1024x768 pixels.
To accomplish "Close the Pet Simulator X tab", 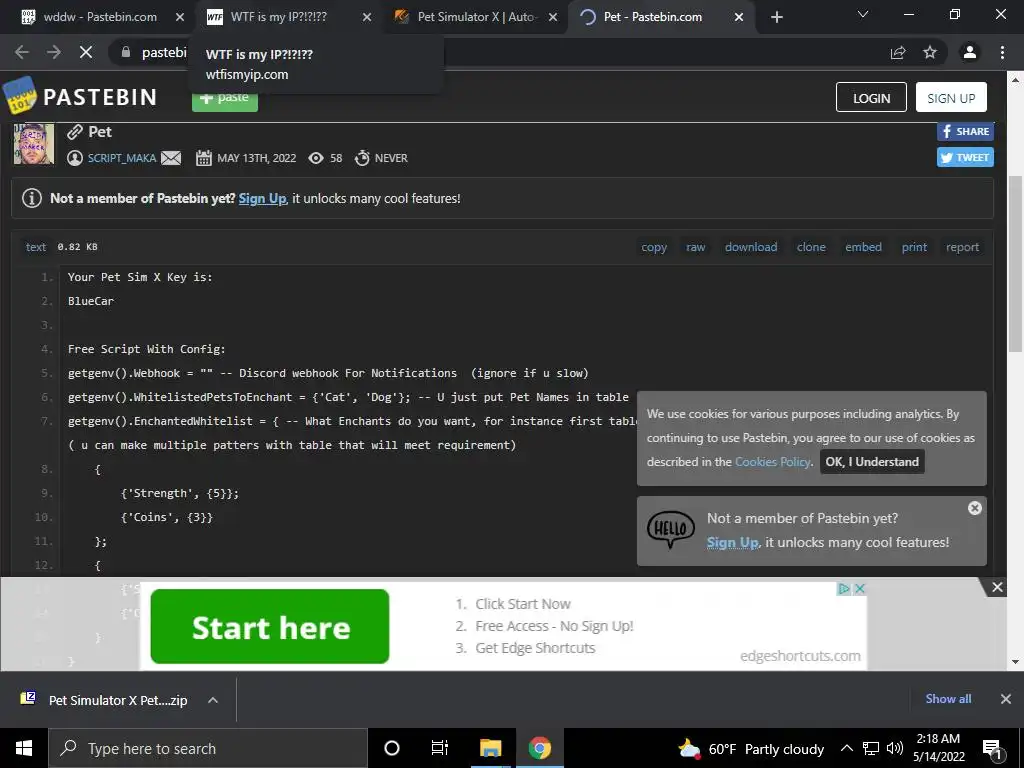I will click(x=552, y=17).
